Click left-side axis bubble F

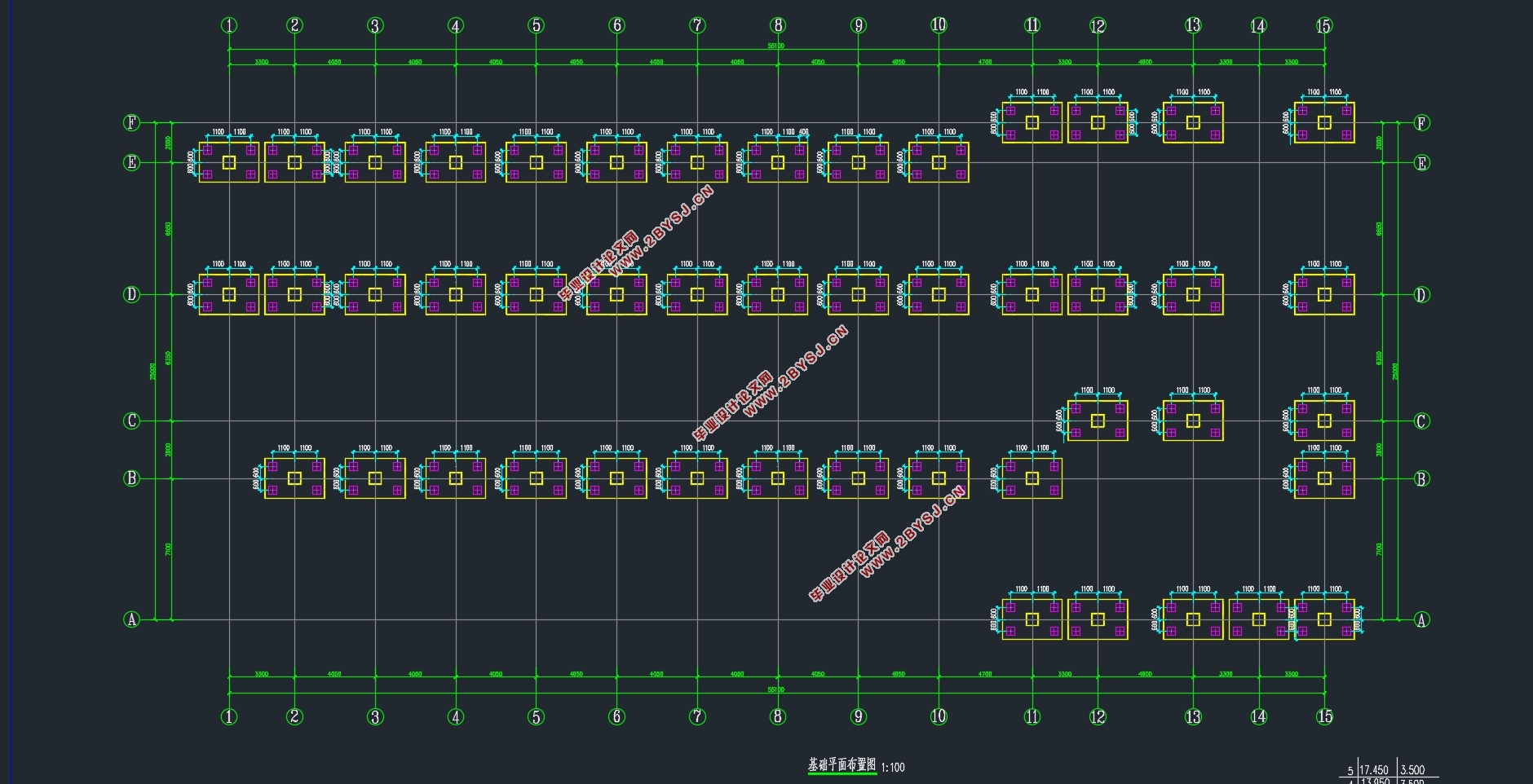131,122
